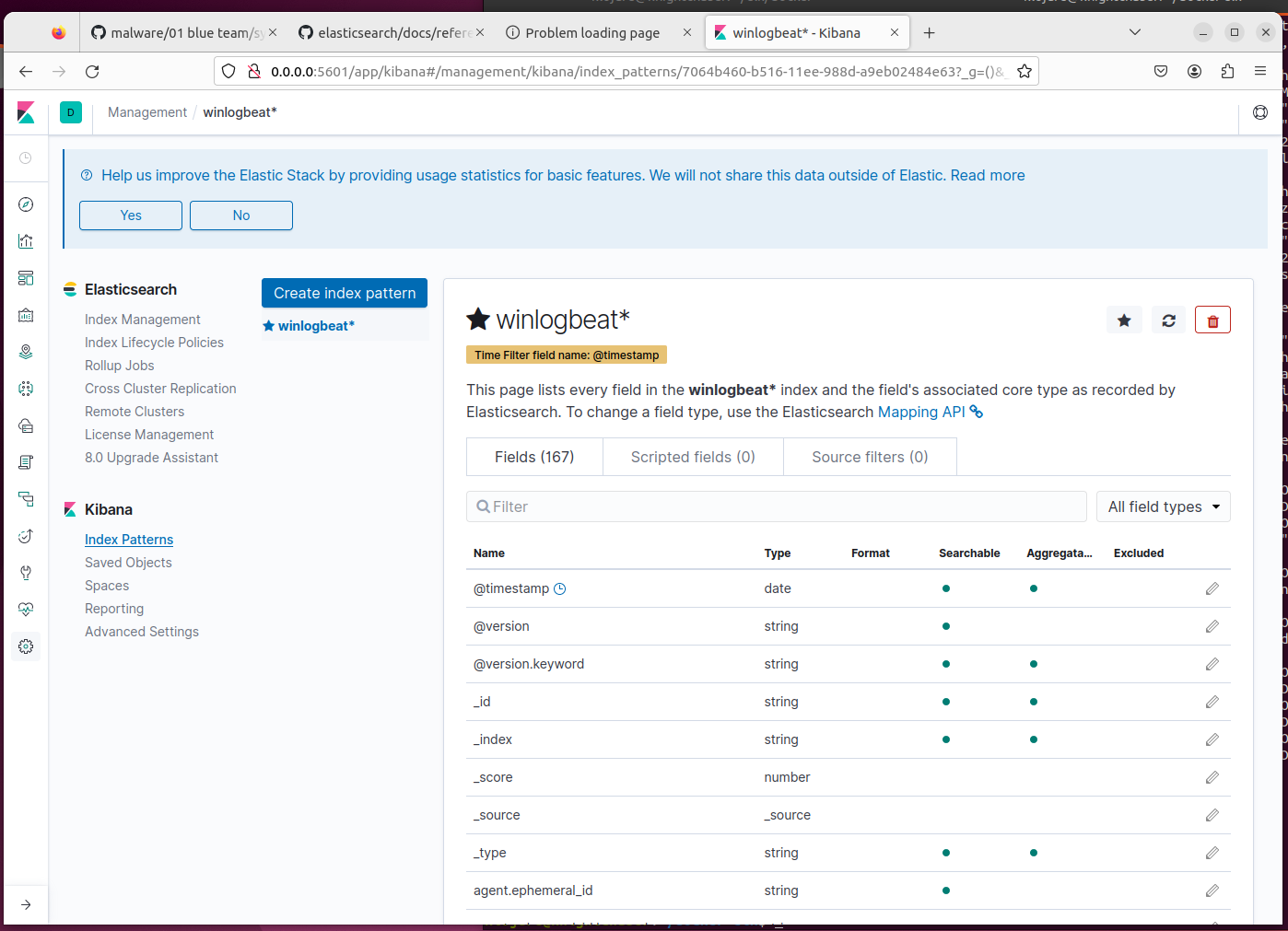Viewport: 1288px width, 931px height.
Task: Open Remote Clusters link
Action: coord(135,412)
